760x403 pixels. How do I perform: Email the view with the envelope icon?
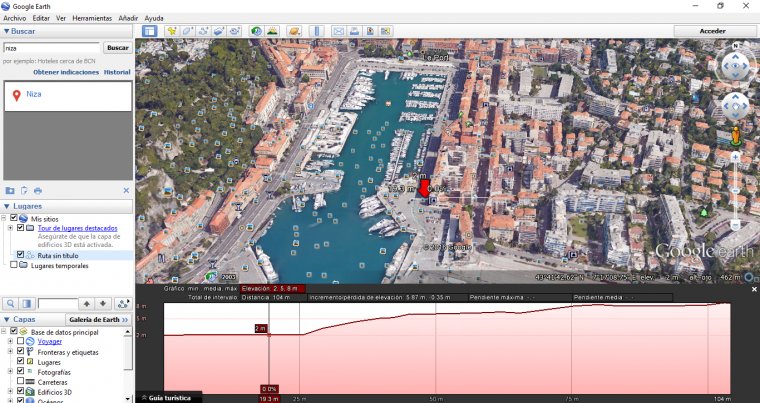[338, 31]
